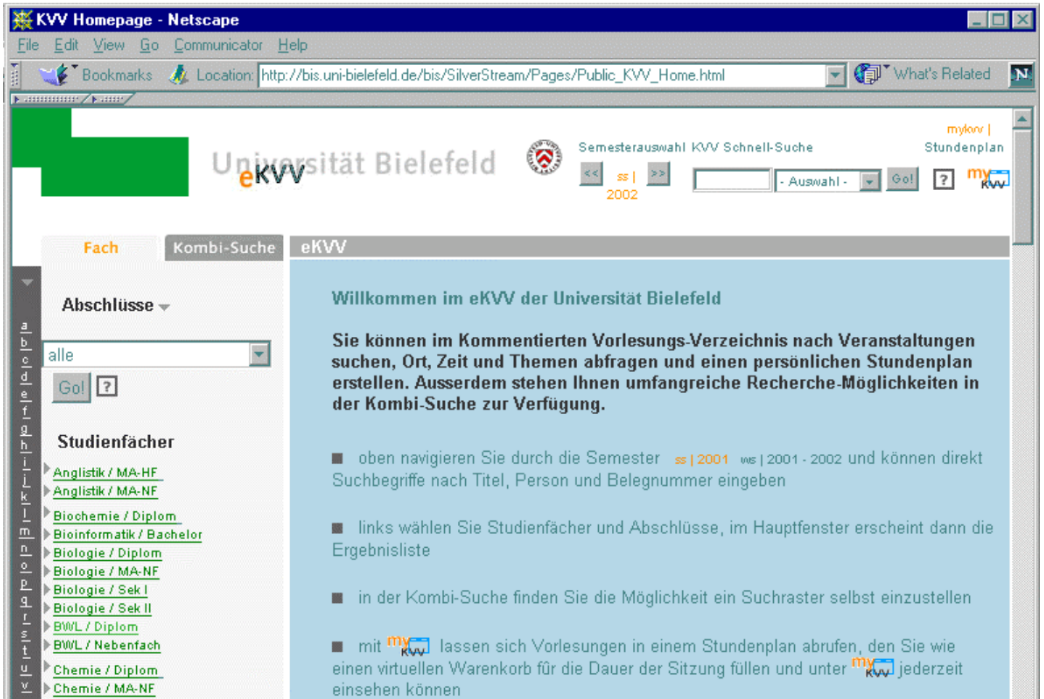Click help icon next to Abschlüsse Go button

[106, 388]
